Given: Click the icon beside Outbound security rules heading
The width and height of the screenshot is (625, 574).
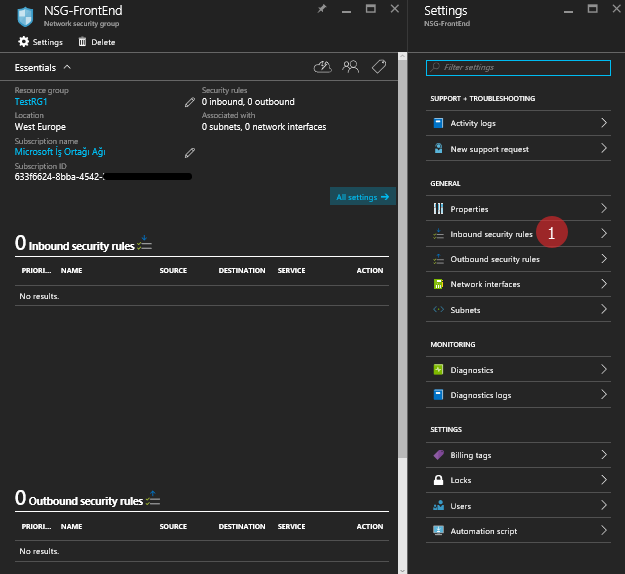Looking at the screenshot, I should pyautogui.click(x=153, y=499).
